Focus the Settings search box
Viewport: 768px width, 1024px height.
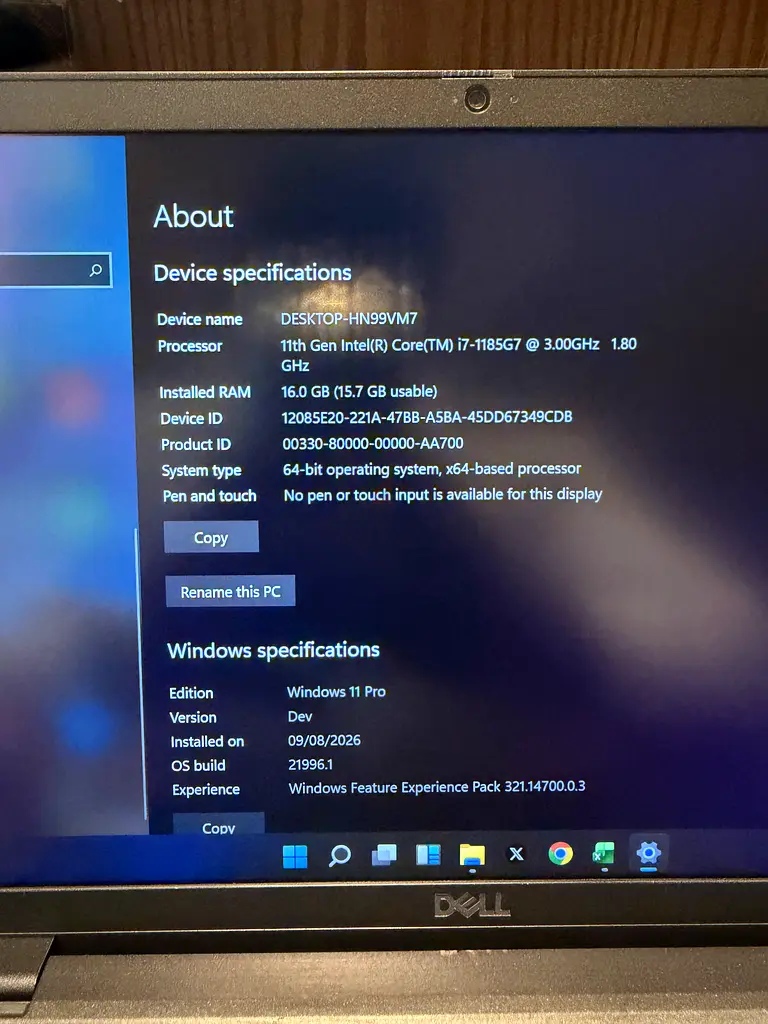pyautogui.click(x=56, y=270)
